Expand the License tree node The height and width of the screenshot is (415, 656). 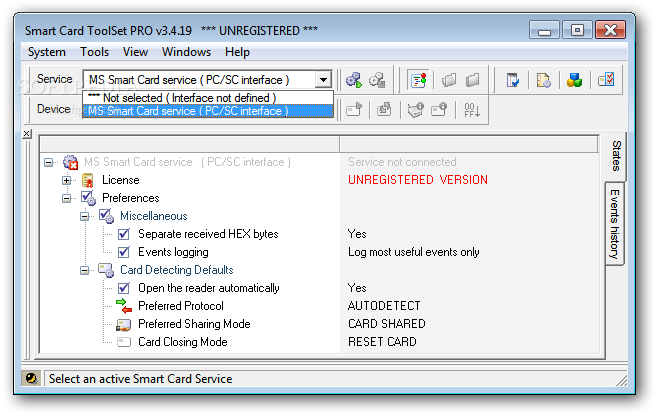tap(67, 180)
